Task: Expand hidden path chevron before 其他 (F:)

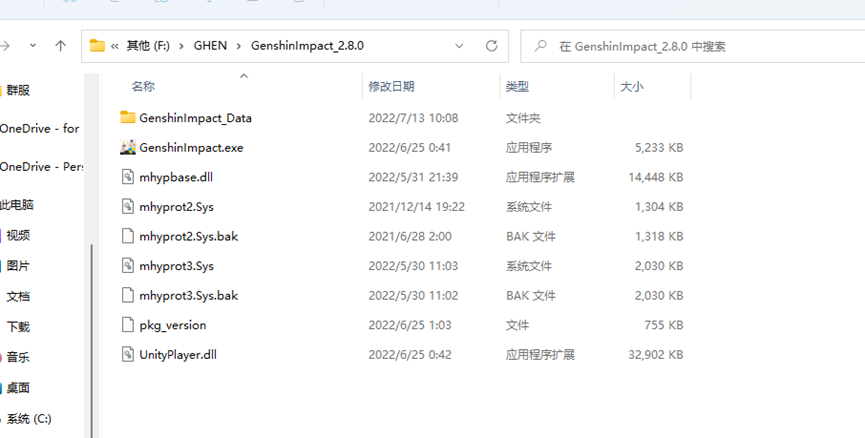Action: pyautogui.click(x=114, y=46)
